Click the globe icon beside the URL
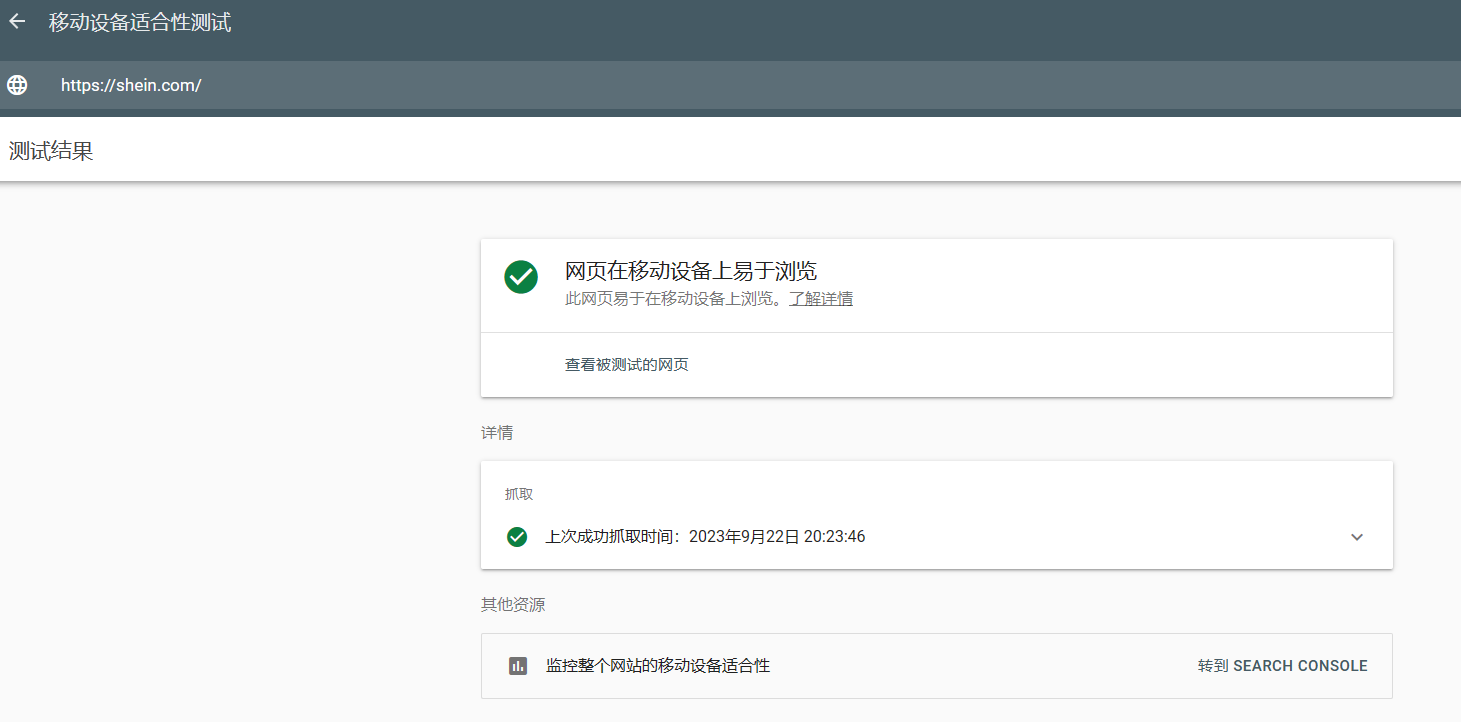Screen dimensions: 1461x722 [17, 85]
